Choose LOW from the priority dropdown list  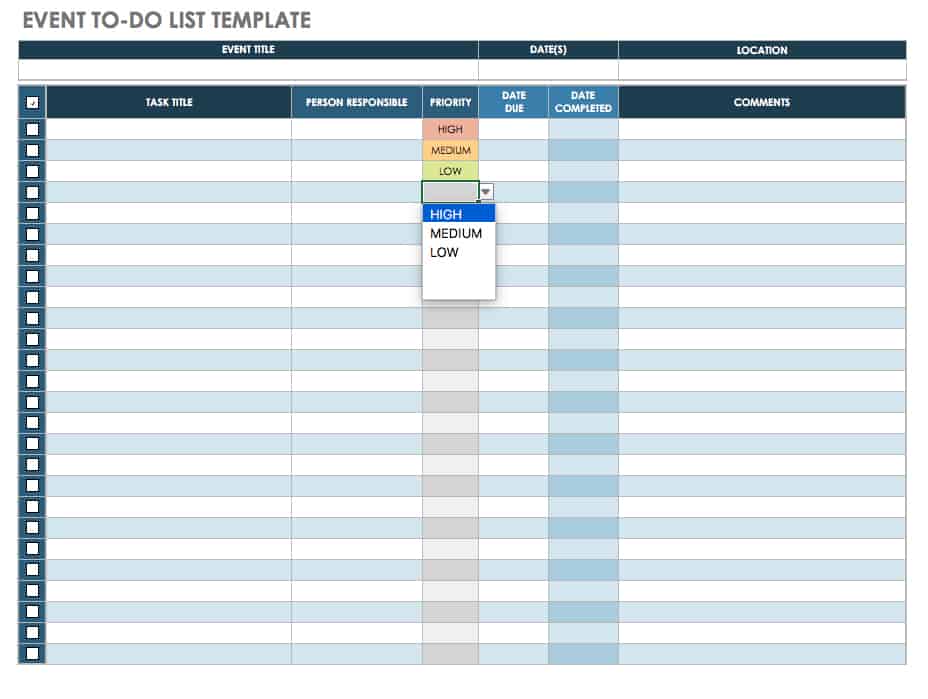459,252
